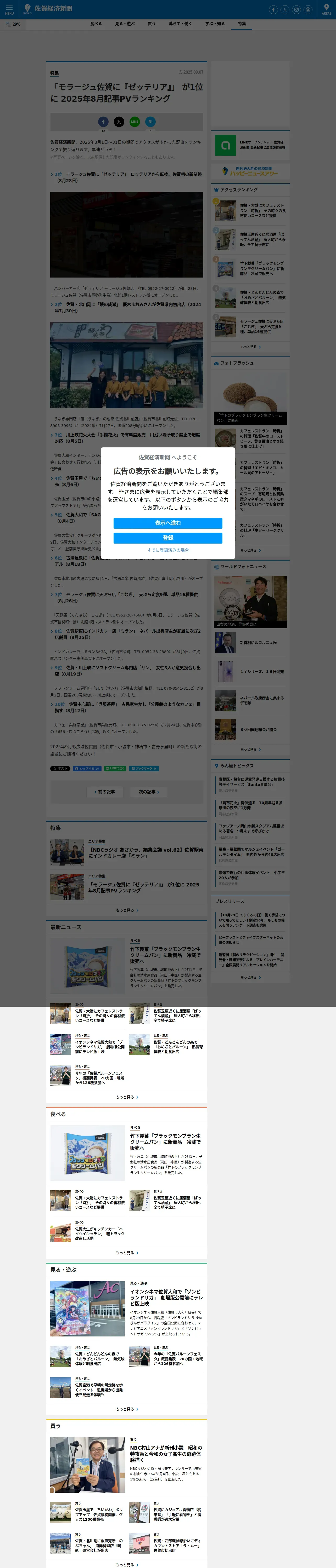Open Facebook icon in the header

point(273,10)
